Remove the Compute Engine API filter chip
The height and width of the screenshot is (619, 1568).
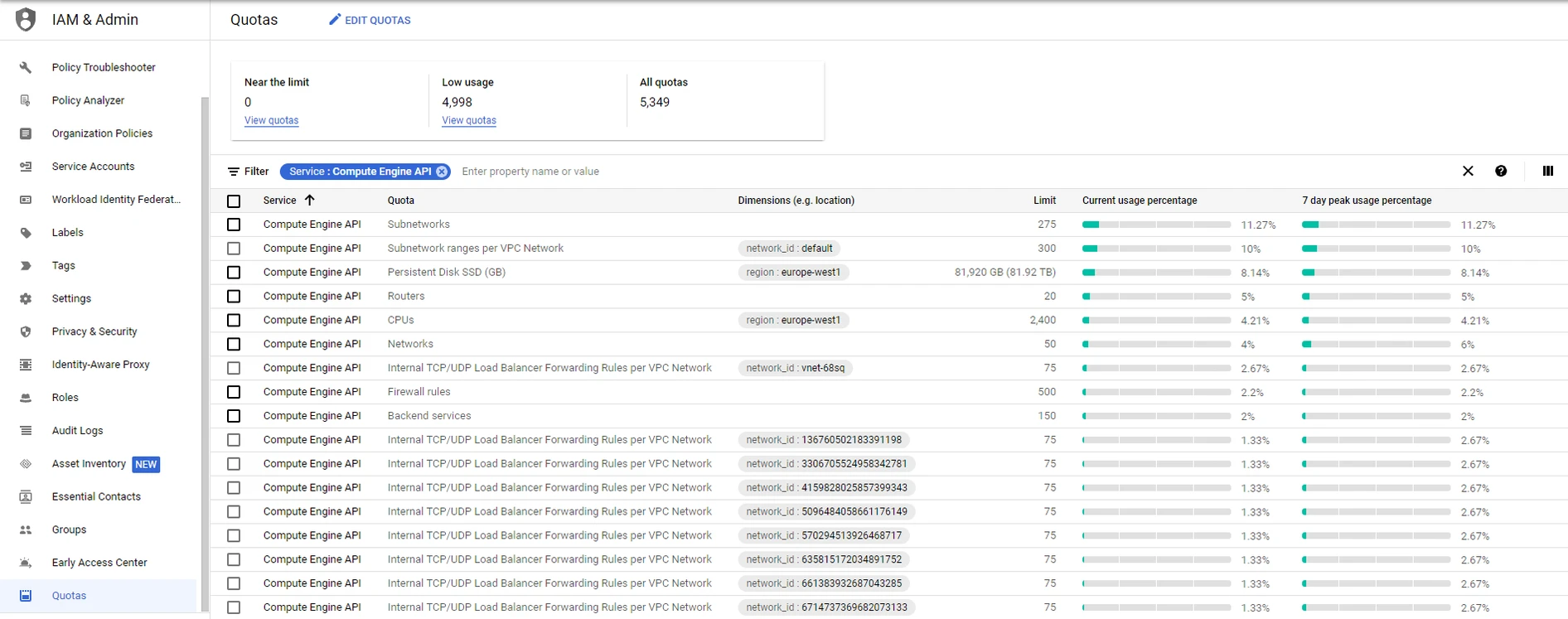(442, 172)
